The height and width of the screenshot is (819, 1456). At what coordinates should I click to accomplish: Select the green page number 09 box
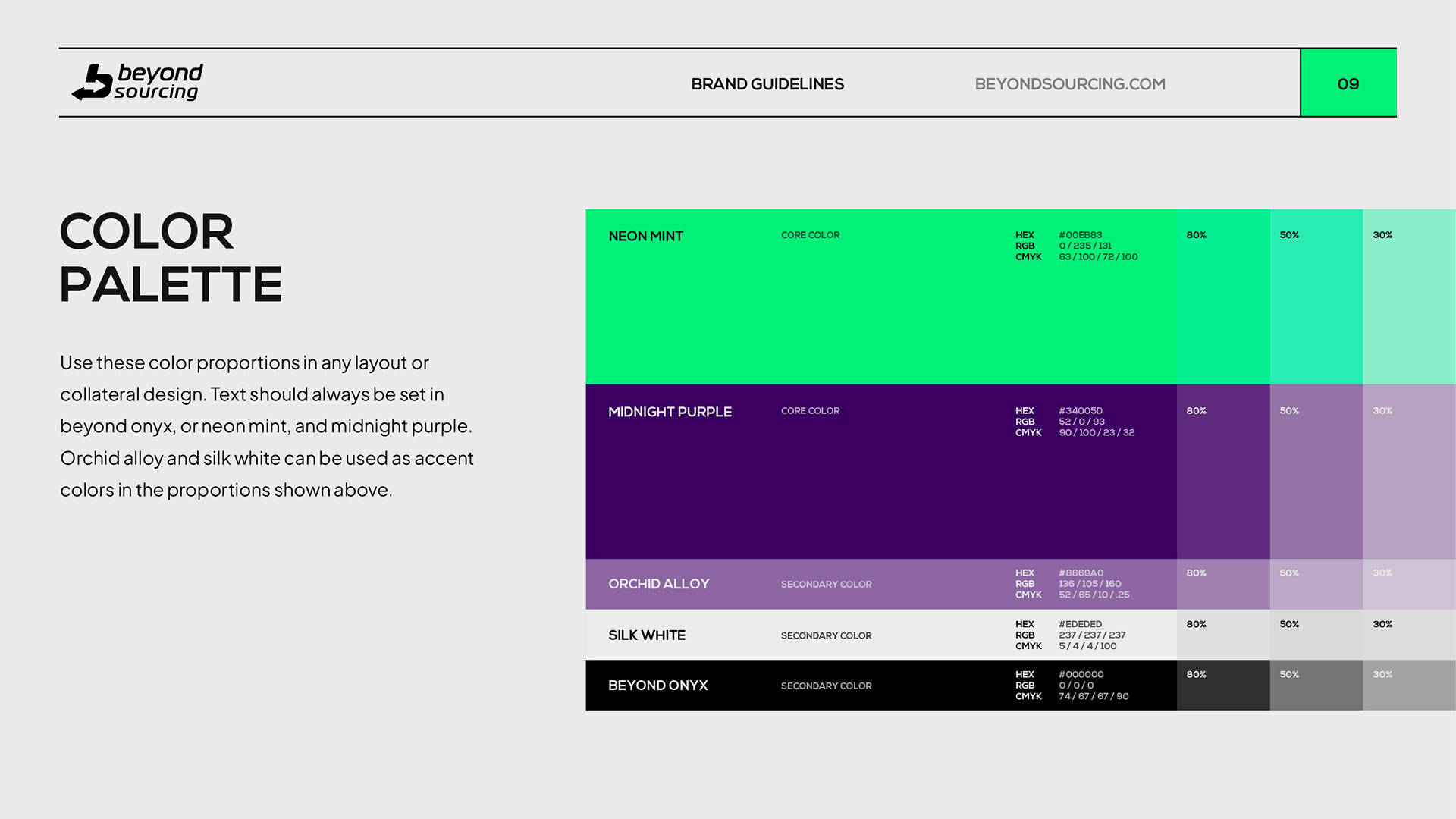(1348, 83)
